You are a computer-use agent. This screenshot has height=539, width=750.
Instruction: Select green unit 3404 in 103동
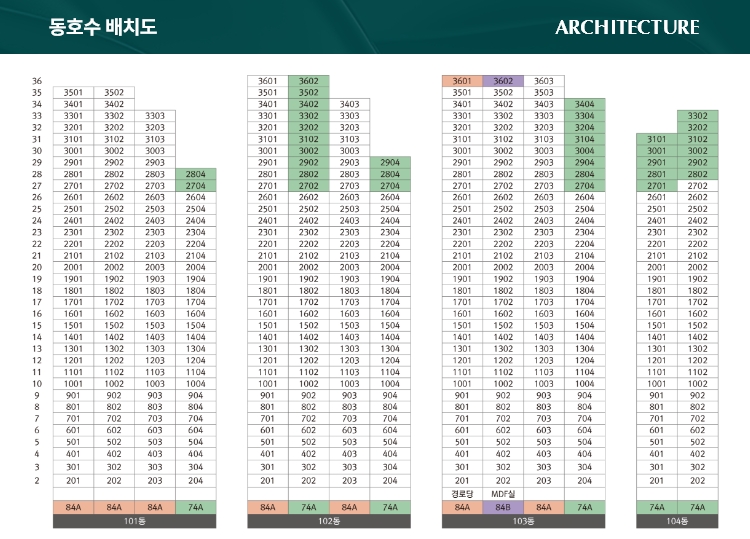coord(584,104)
